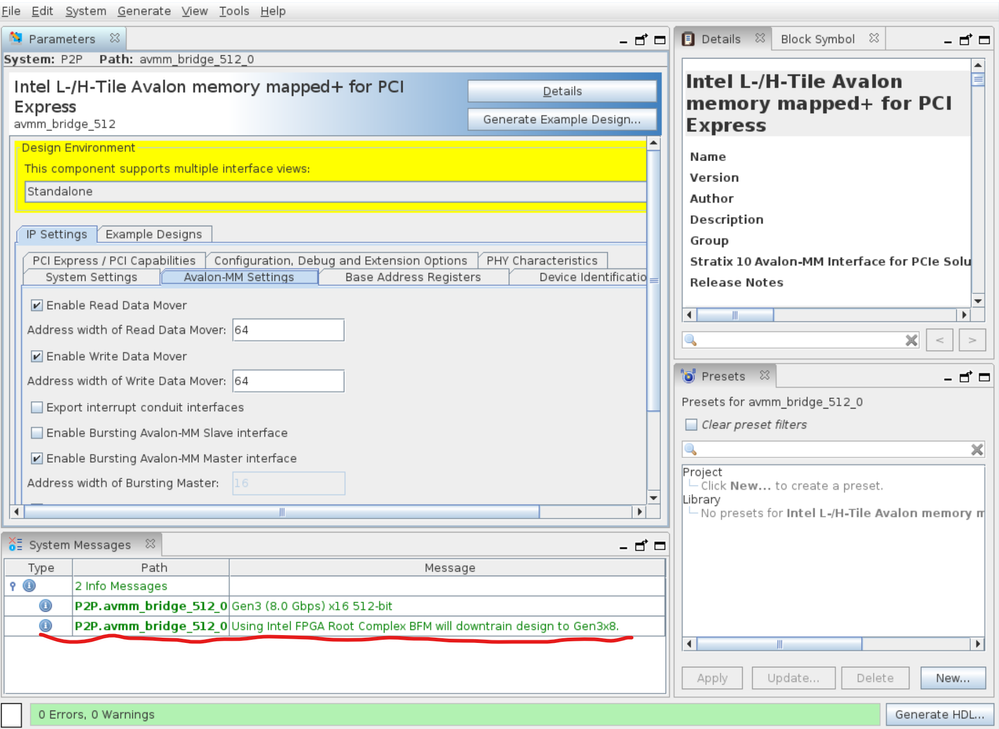Click the info icon for Root Complex BFM message
Image resolution: width=999 pixels, height=729 pixels.
pos(45,626)
